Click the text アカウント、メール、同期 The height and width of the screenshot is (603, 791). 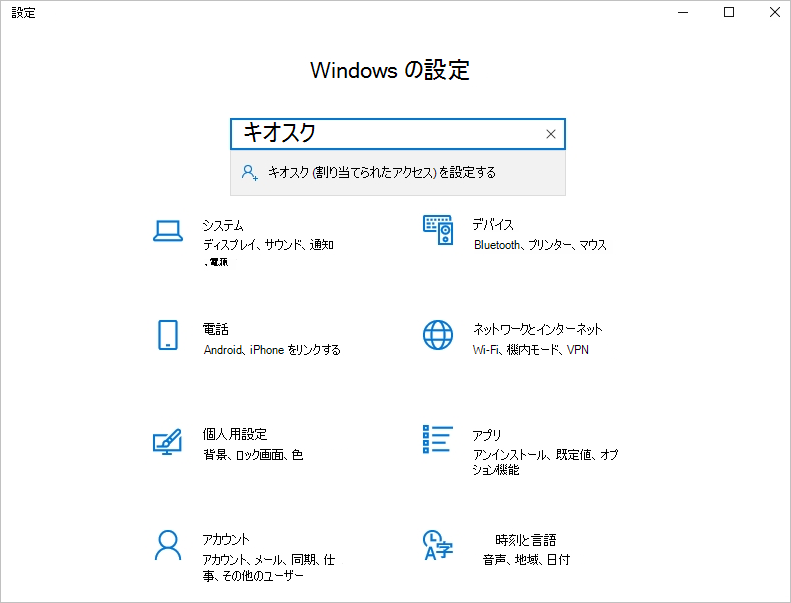259,560
